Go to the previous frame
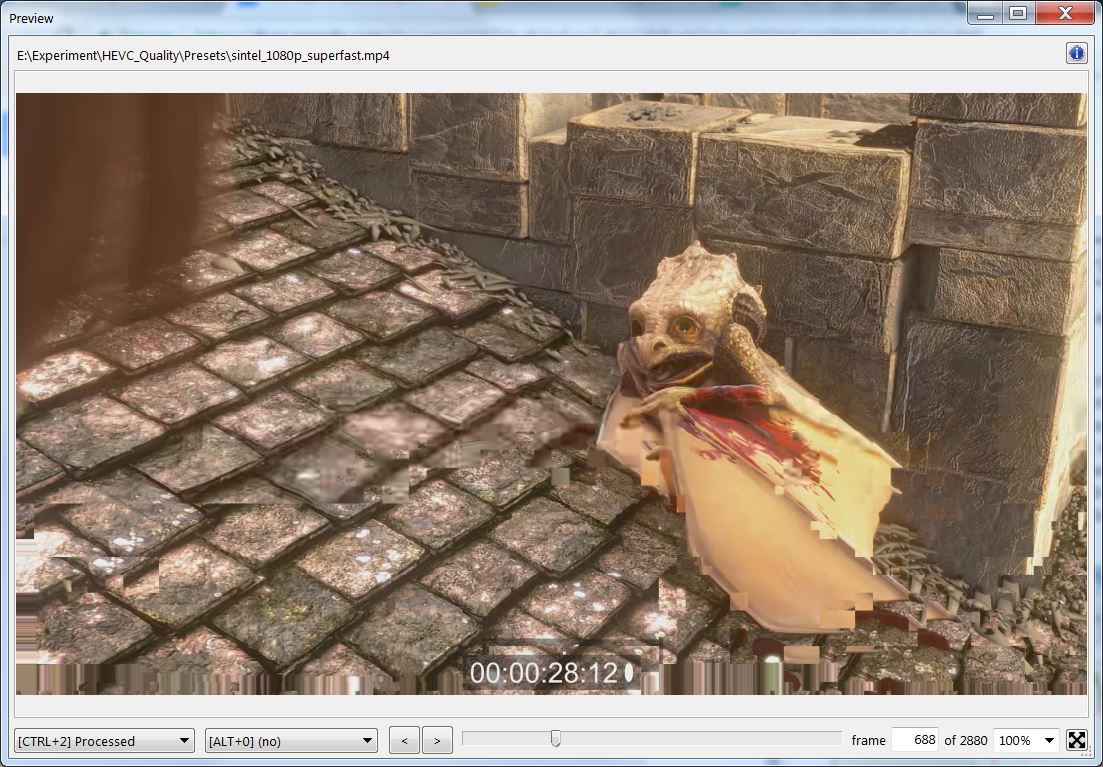1103x767 pixels. 404,740
